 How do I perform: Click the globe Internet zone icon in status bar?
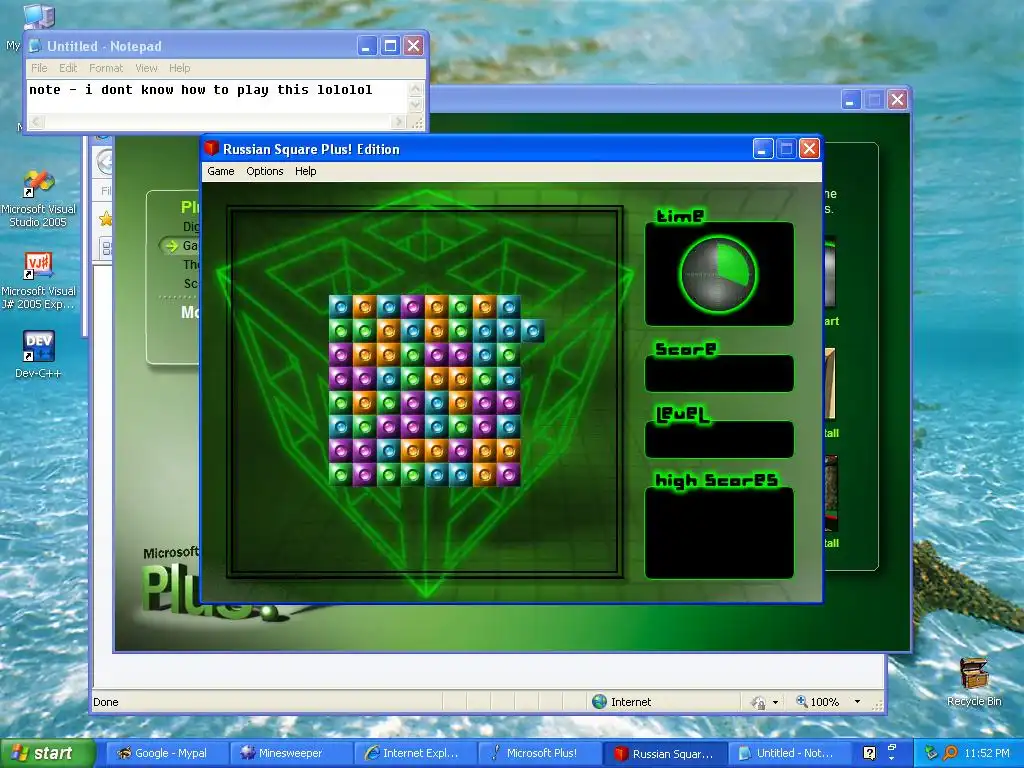pos(600,701)
